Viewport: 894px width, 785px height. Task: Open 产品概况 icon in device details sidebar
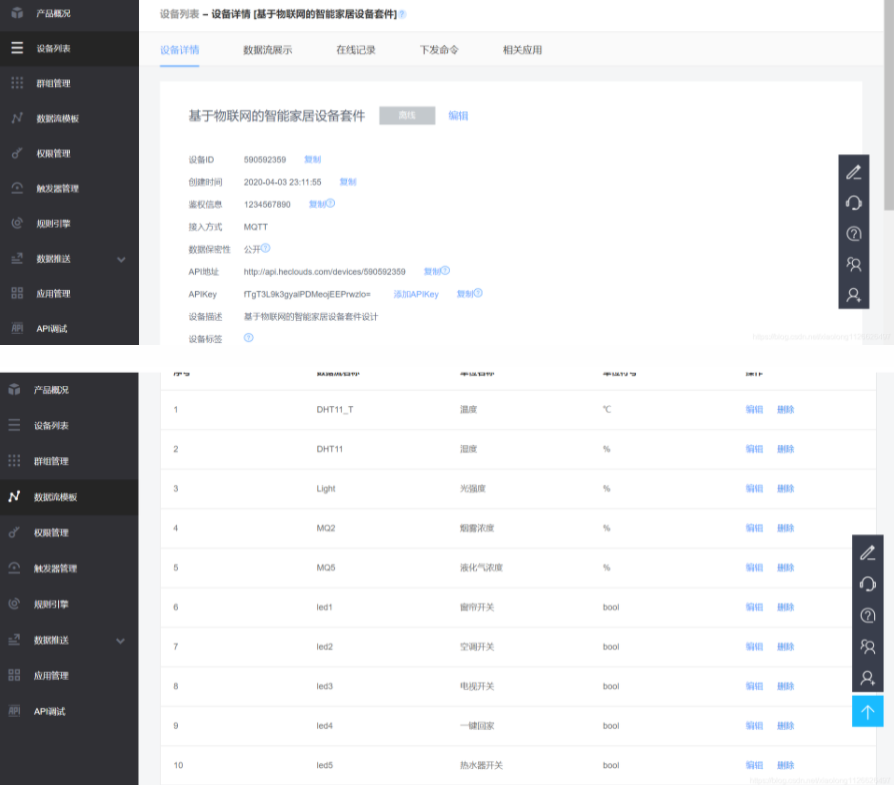pos(17,13)
